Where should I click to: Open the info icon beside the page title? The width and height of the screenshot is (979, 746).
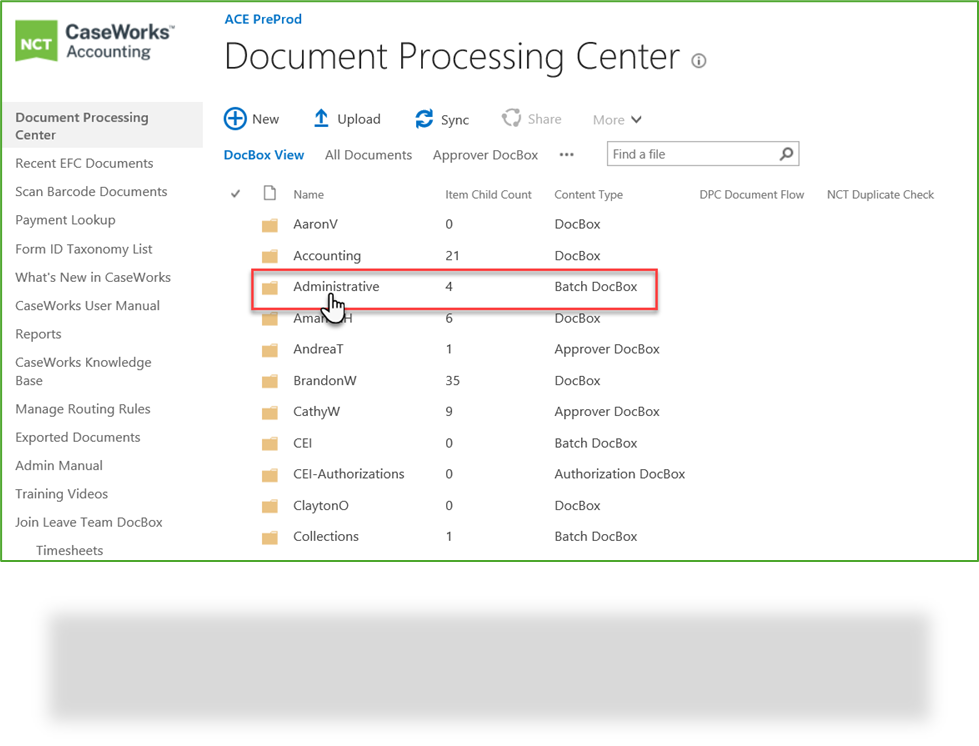(698, 60)
